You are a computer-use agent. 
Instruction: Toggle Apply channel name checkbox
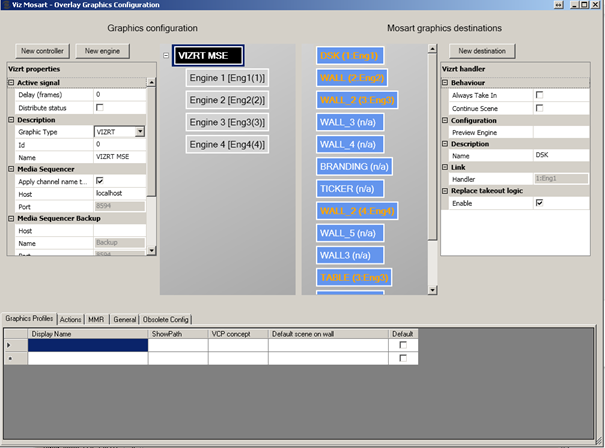click(x=99, y=180)
